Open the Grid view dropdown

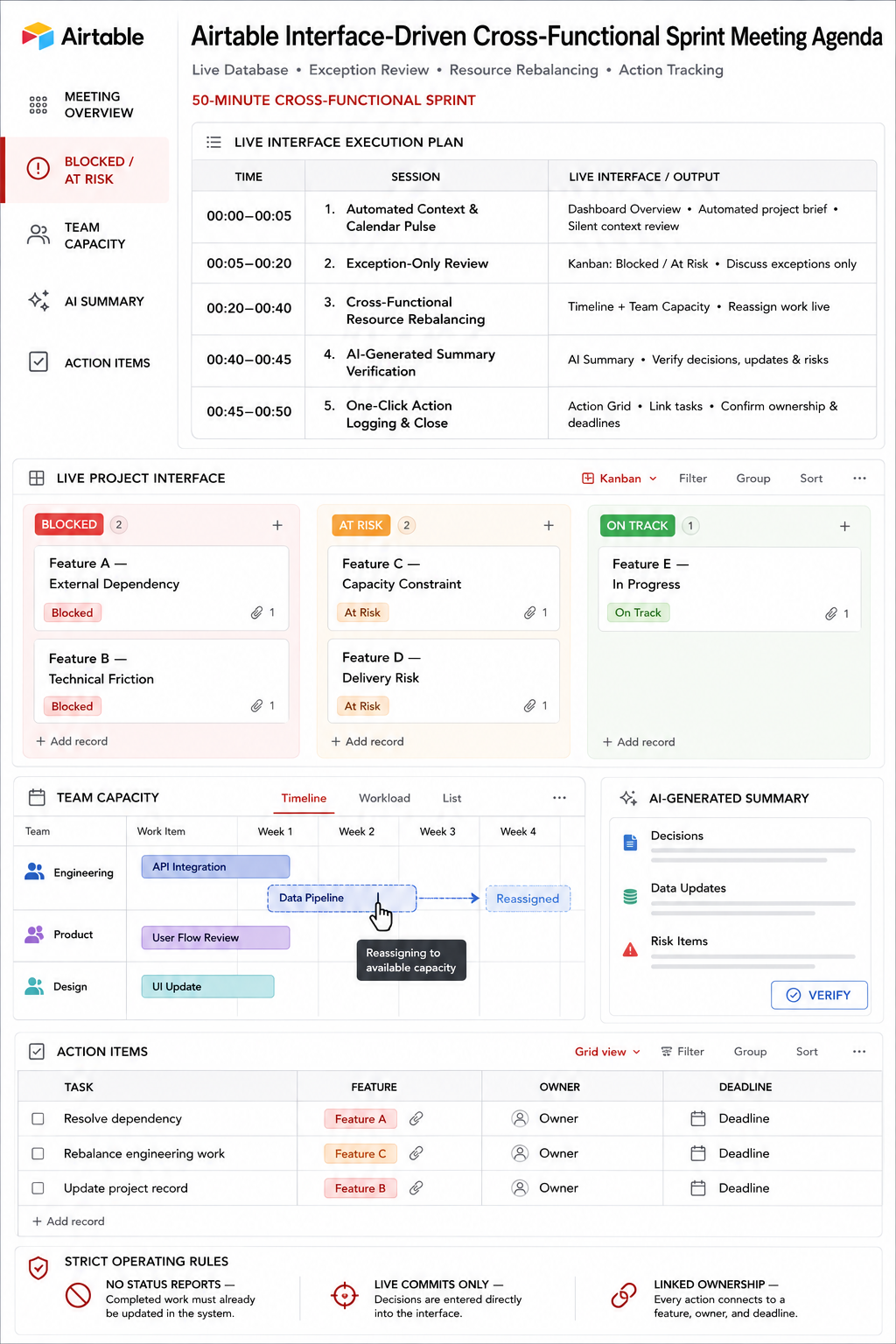point(607,1051)
